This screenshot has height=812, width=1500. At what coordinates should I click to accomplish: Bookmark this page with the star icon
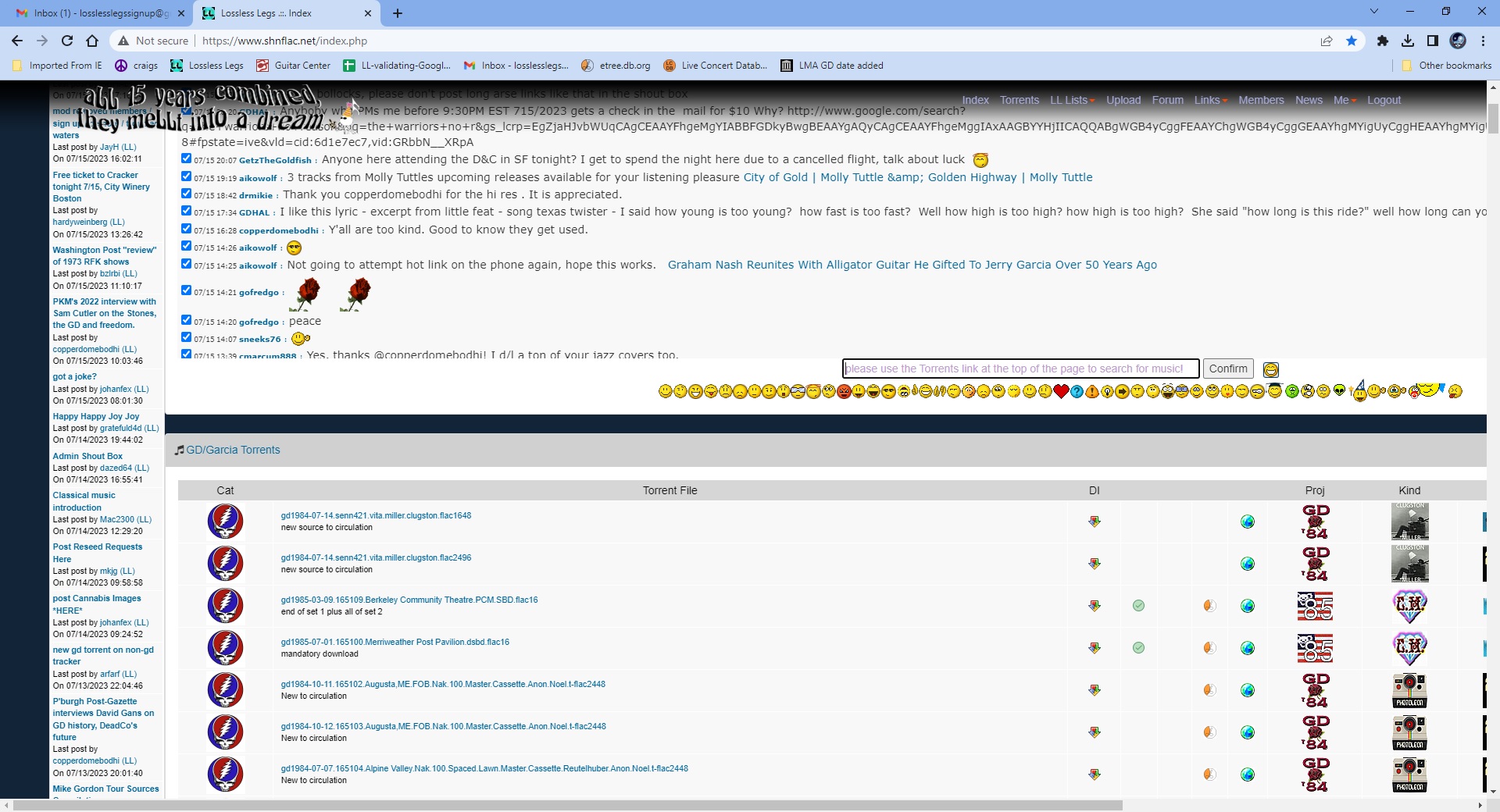coord(1352,41)
